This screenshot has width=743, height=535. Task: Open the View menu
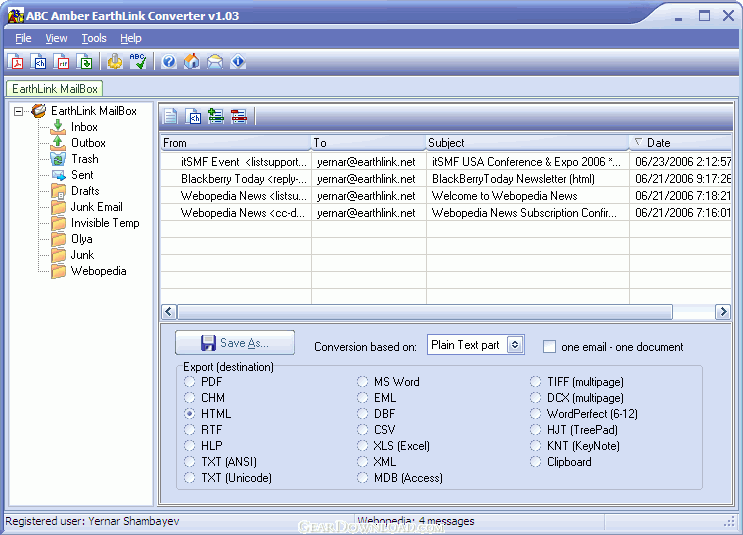(x=56, y=38)
